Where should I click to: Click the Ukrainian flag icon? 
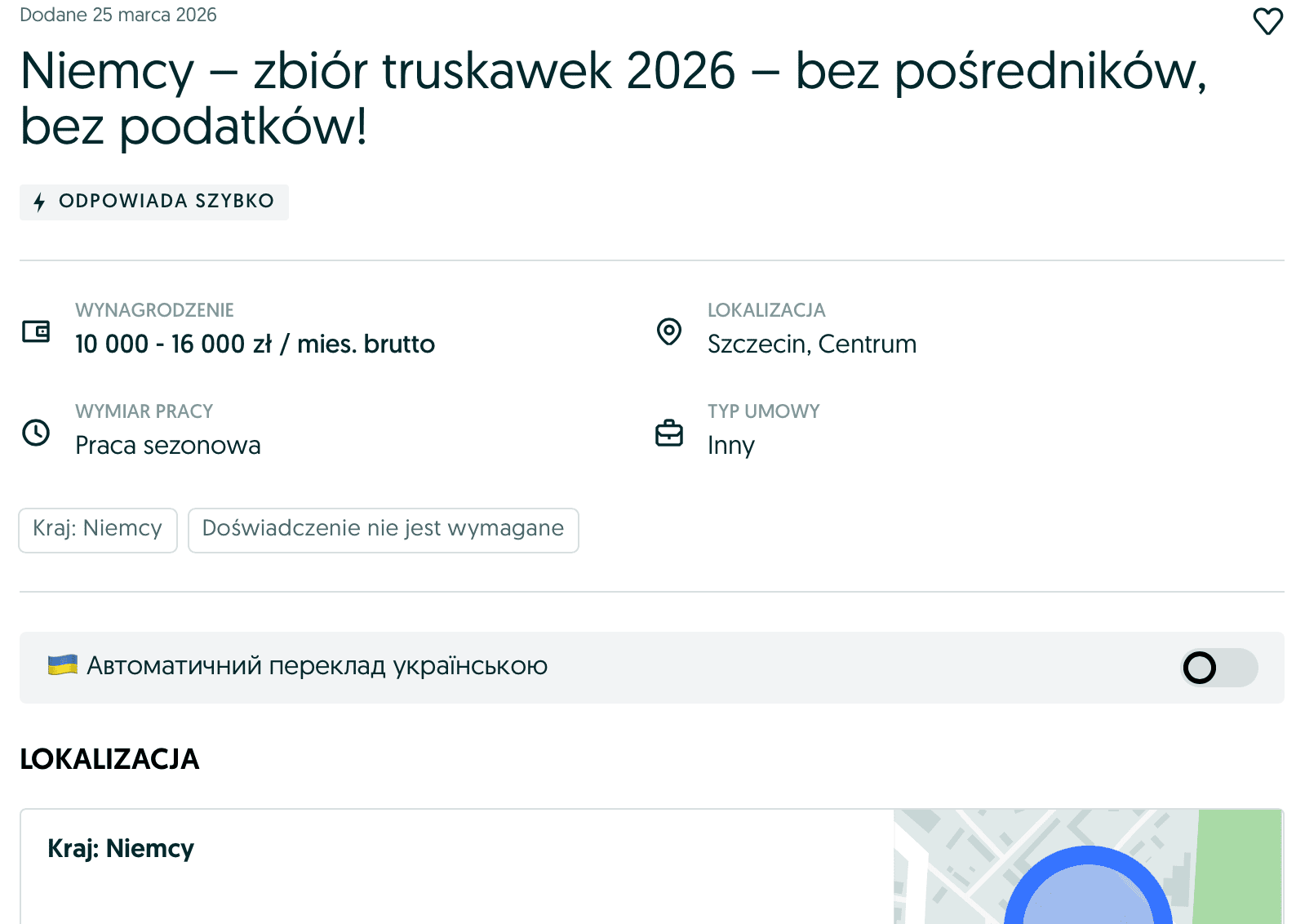coord(61,666)
